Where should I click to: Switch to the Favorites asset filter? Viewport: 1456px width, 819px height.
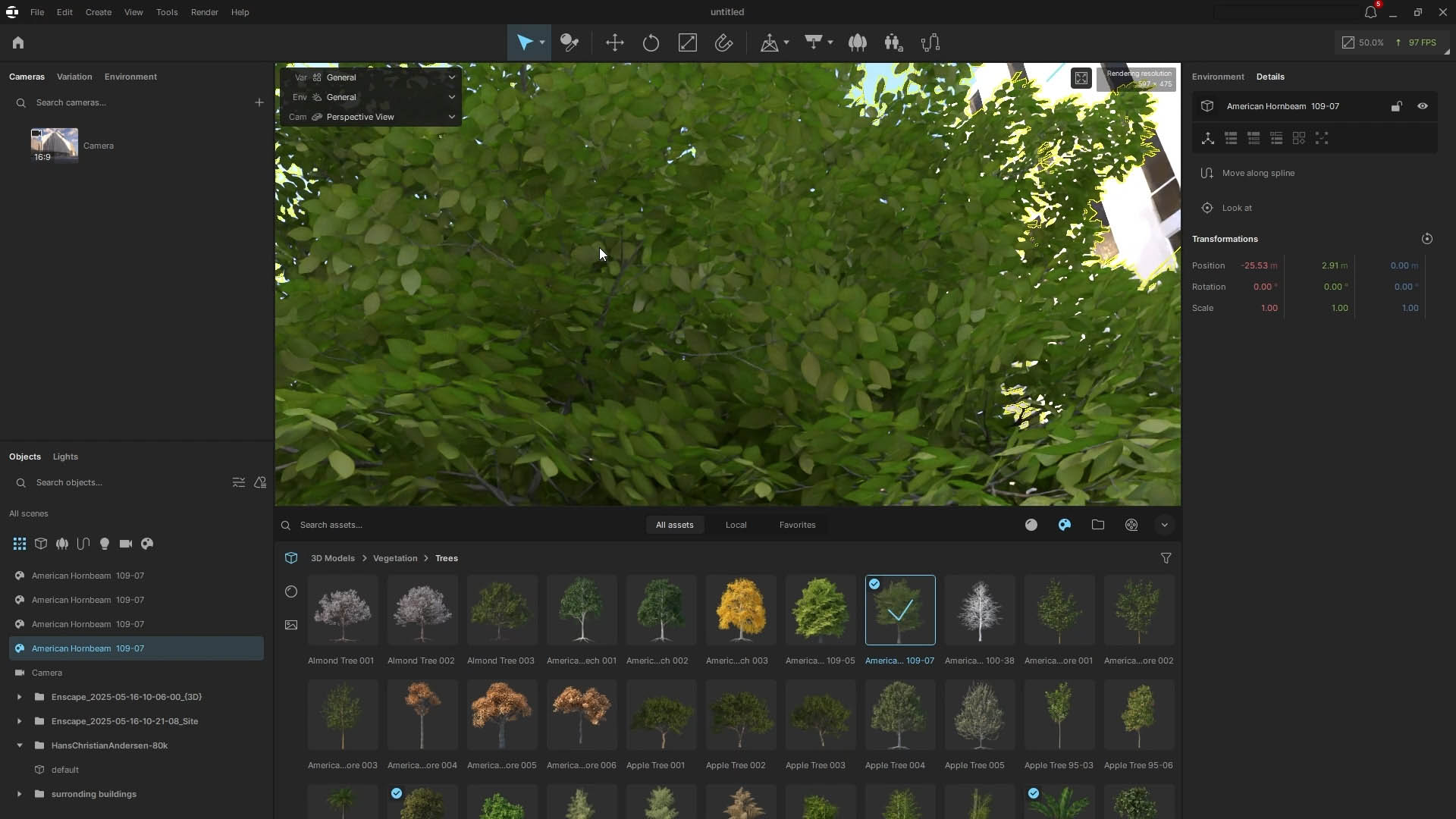(x=797, y=524)
